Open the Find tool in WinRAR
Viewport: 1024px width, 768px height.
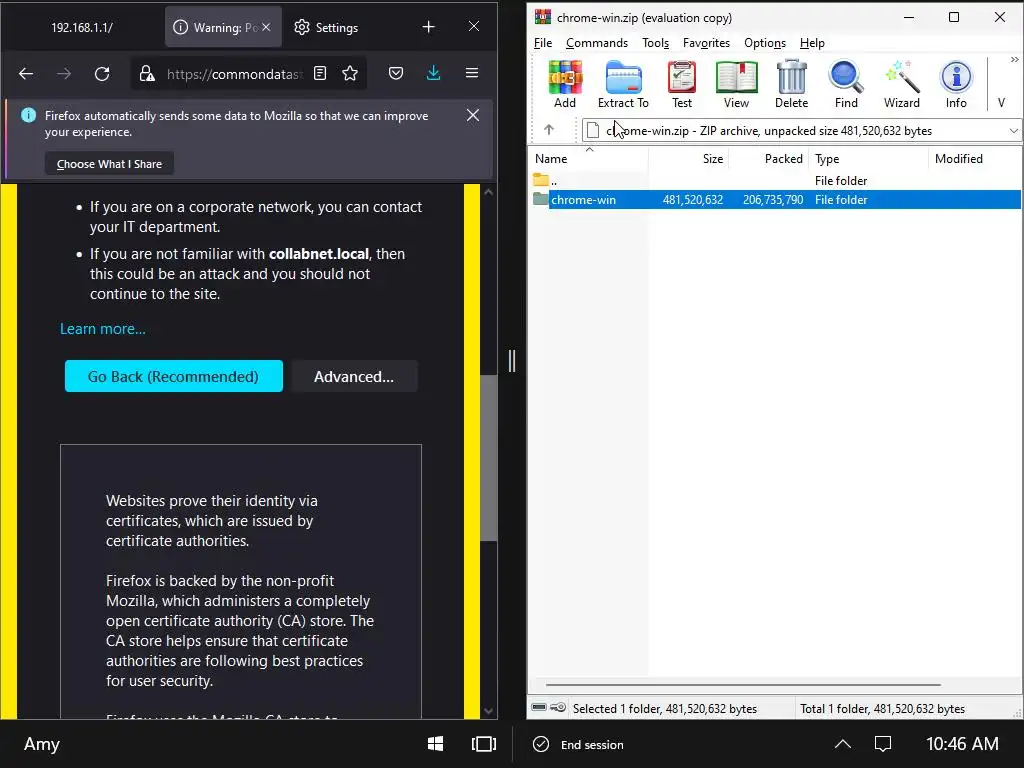point(846,84)
